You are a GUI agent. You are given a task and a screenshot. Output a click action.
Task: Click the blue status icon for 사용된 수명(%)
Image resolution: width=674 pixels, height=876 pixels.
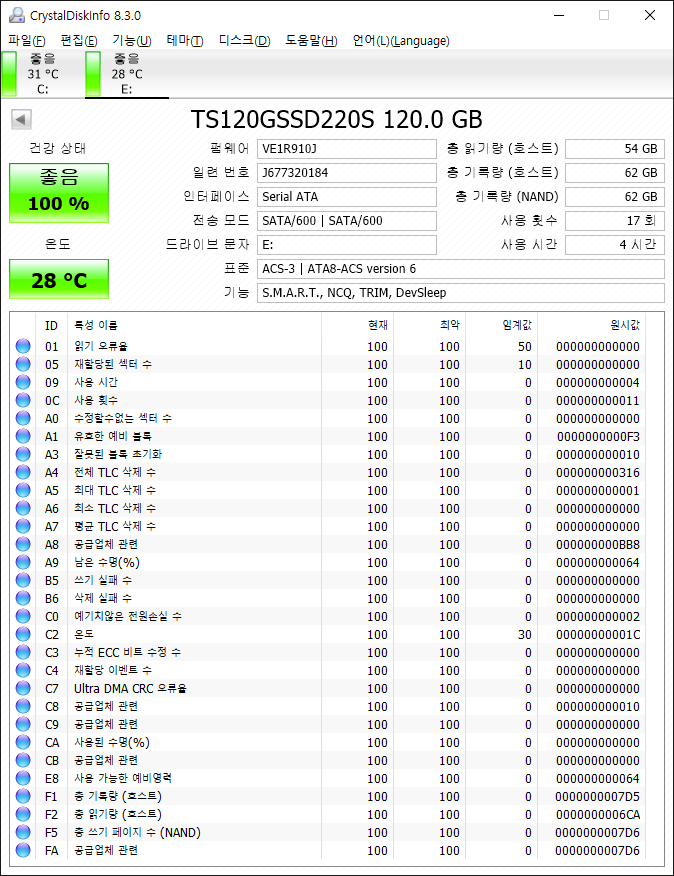click(x=23, y=743)
